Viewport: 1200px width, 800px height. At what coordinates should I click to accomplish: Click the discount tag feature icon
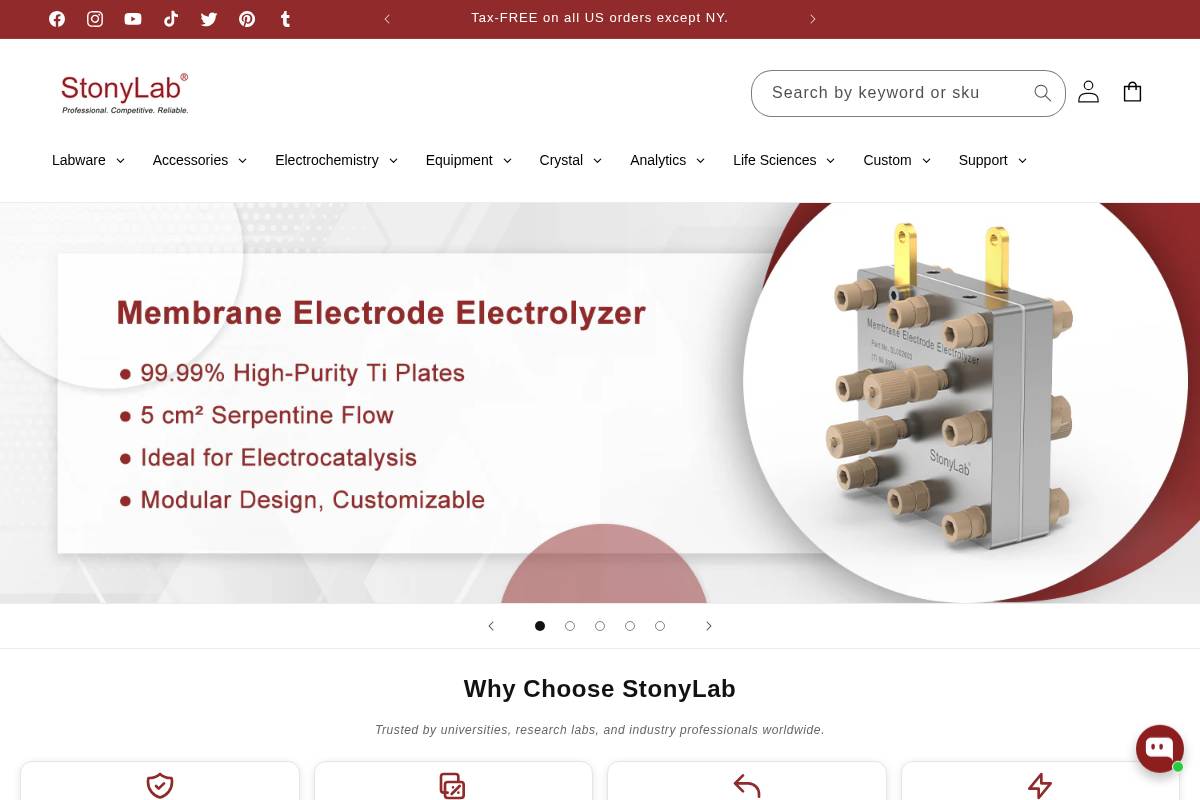(453, 786)
